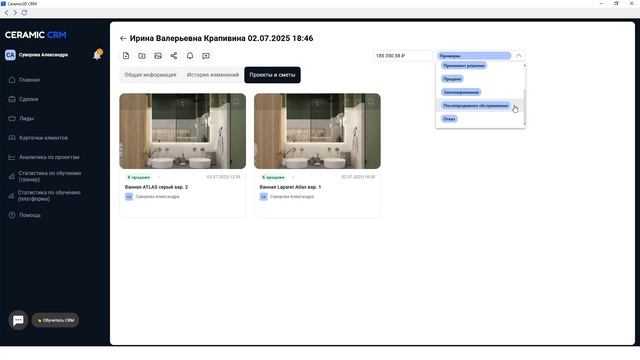Click the СА avatar on the ATLAS серый card

tap(129, 197)
